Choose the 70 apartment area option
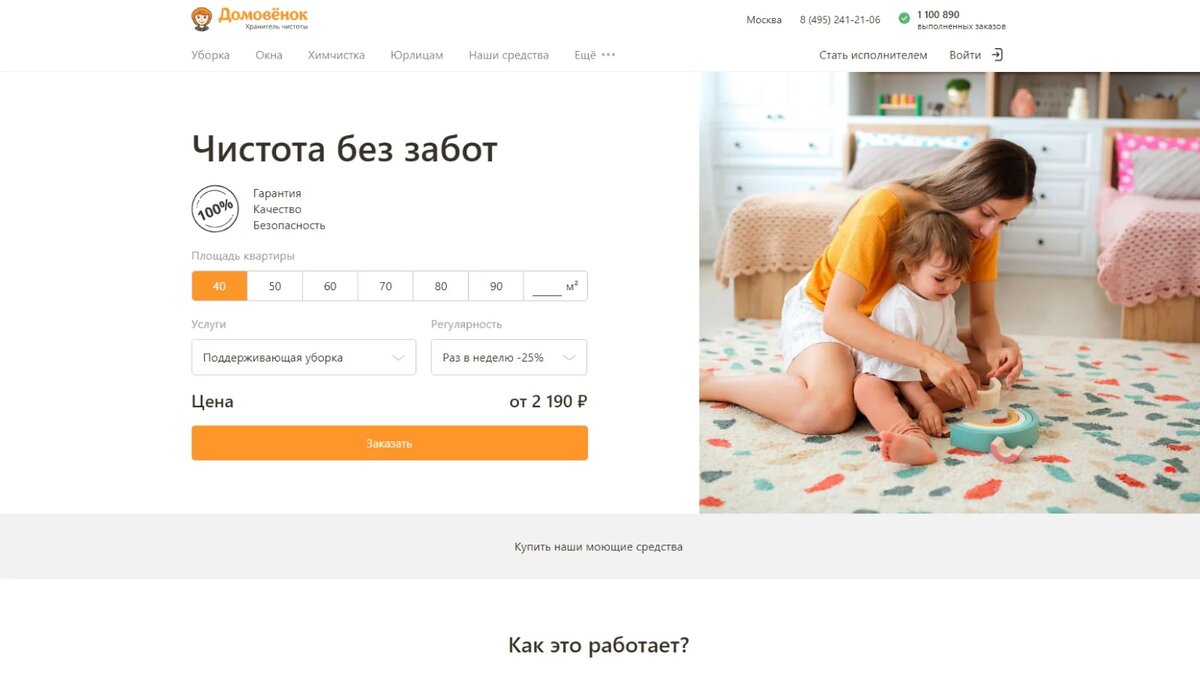This screenshot has width=1200, height=675. click(385, 286)
